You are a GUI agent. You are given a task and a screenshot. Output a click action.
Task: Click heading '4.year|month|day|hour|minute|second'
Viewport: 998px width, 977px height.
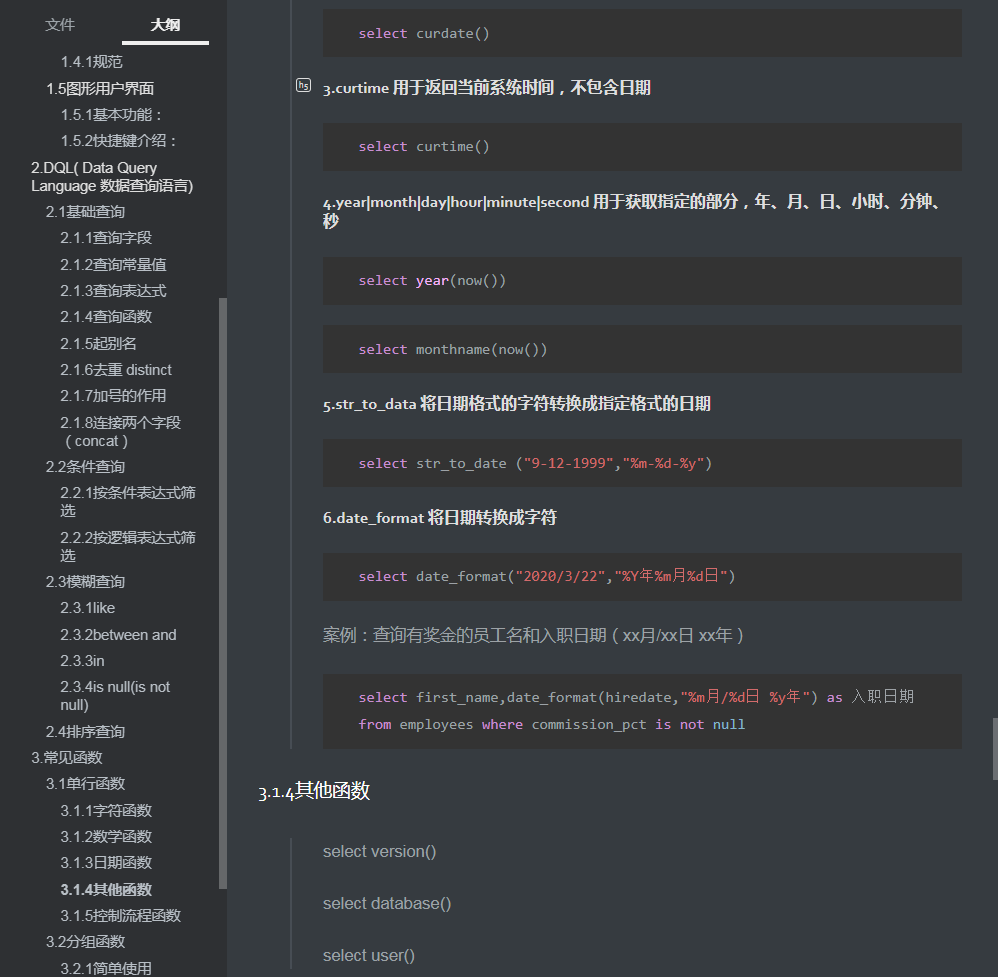(632, 211)
